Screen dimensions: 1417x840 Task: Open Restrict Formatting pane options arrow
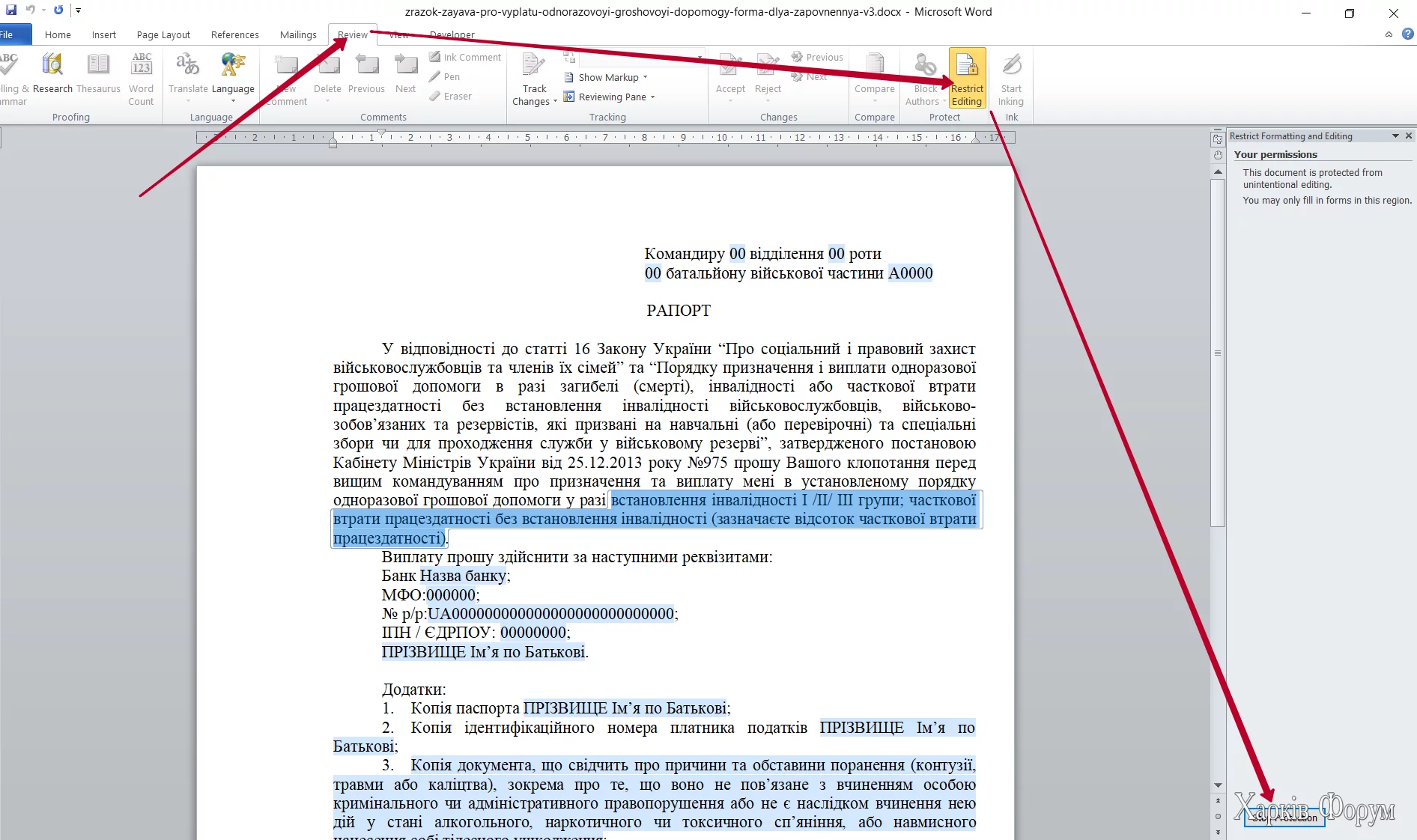(1395, 136)
